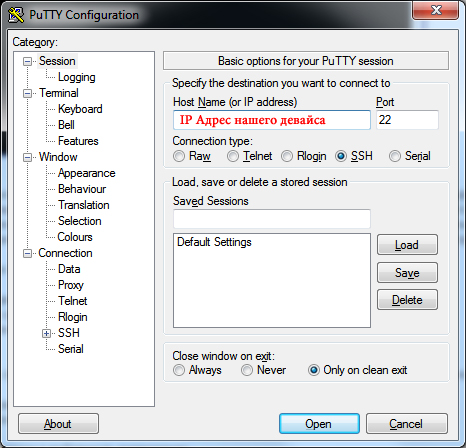Select Default Settings in session list
Viewport: 466px width, 448px height.
tap(214, 242)
